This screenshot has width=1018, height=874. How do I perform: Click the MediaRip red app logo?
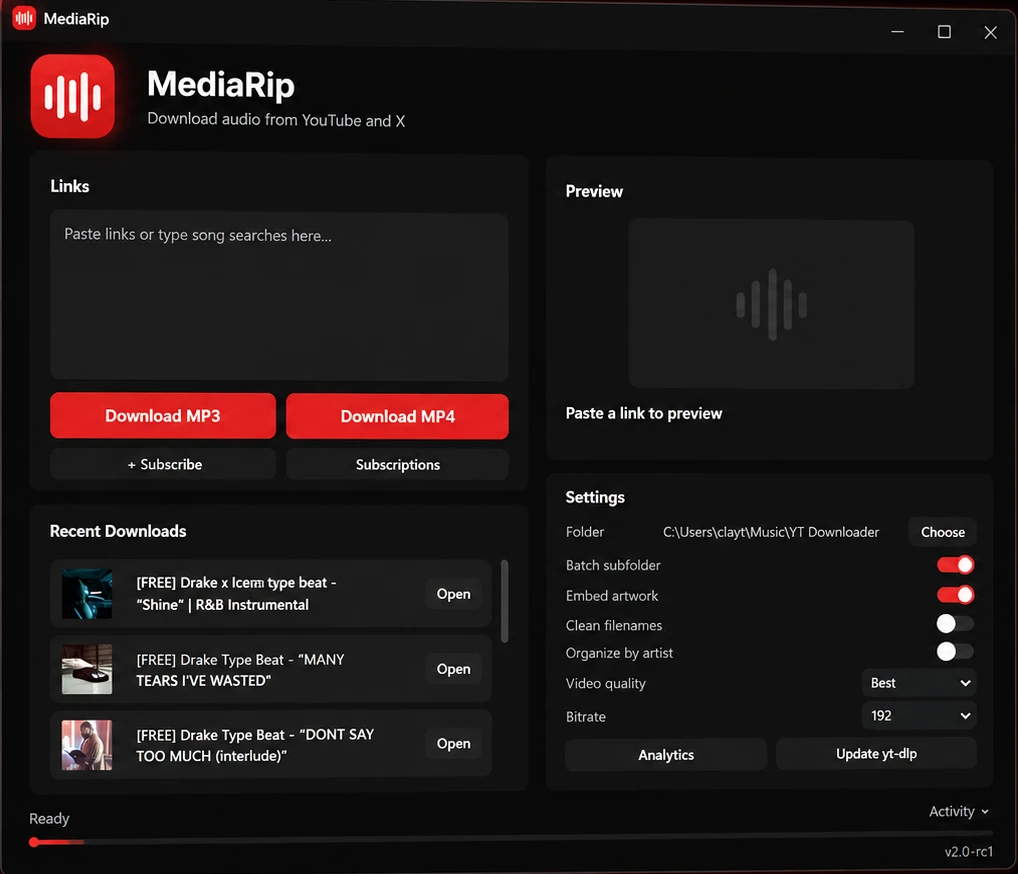73,96
